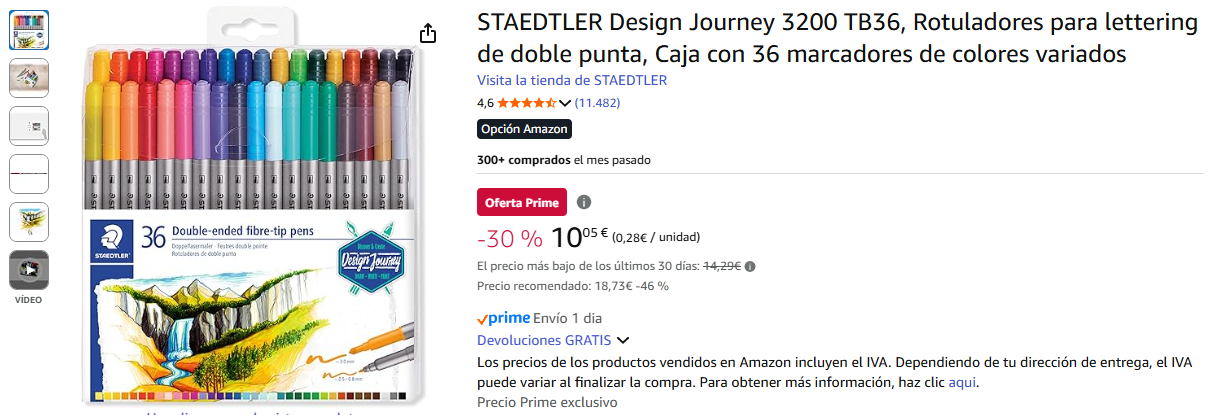
Task: Visit the STAEDTLER store link
Action: [x=572, y=80]
